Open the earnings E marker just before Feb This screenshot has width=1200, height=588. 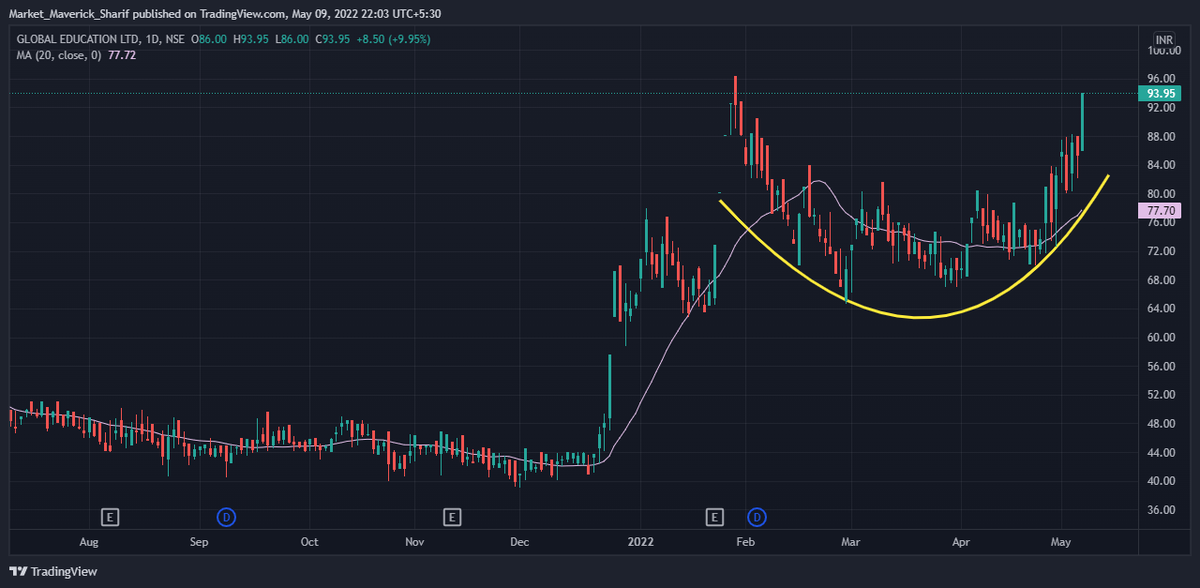[x=714, y=516]
